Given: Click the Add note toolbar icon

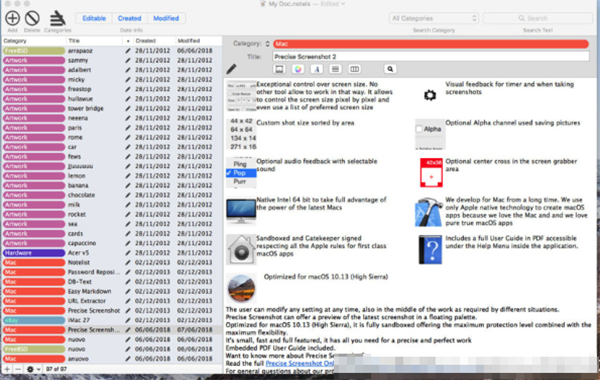Looking at the screenshot, I should coord(12,18).
